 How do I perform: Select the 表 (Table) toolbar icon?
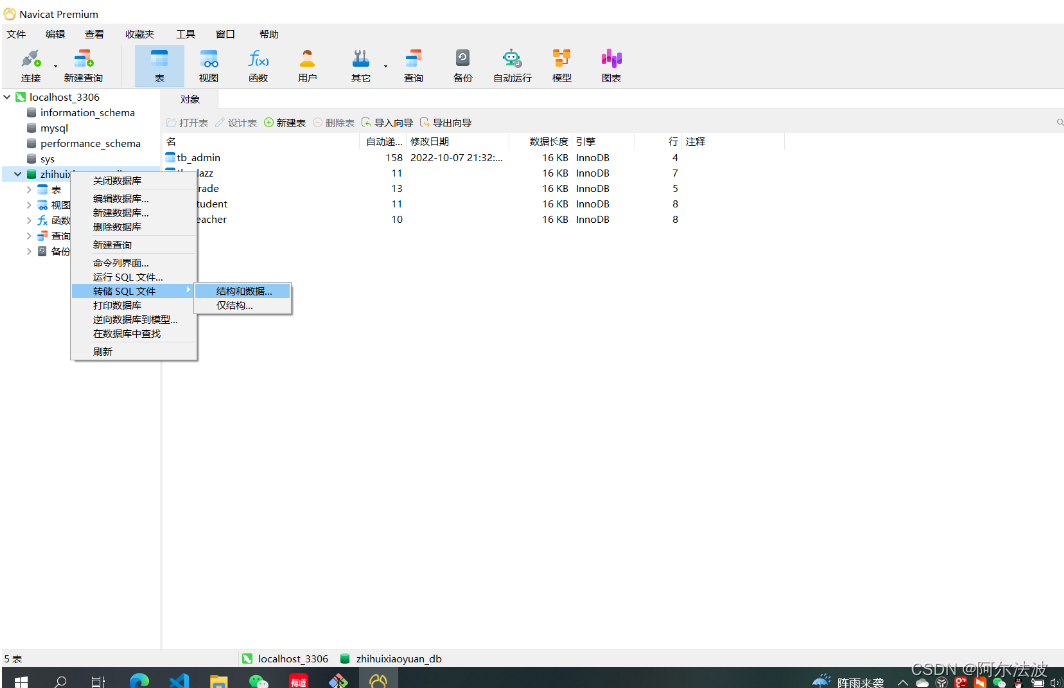click(x=159, y=66)
